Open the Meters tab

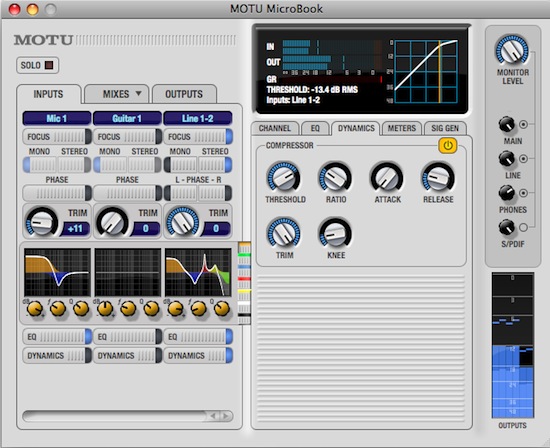(402, 128)
